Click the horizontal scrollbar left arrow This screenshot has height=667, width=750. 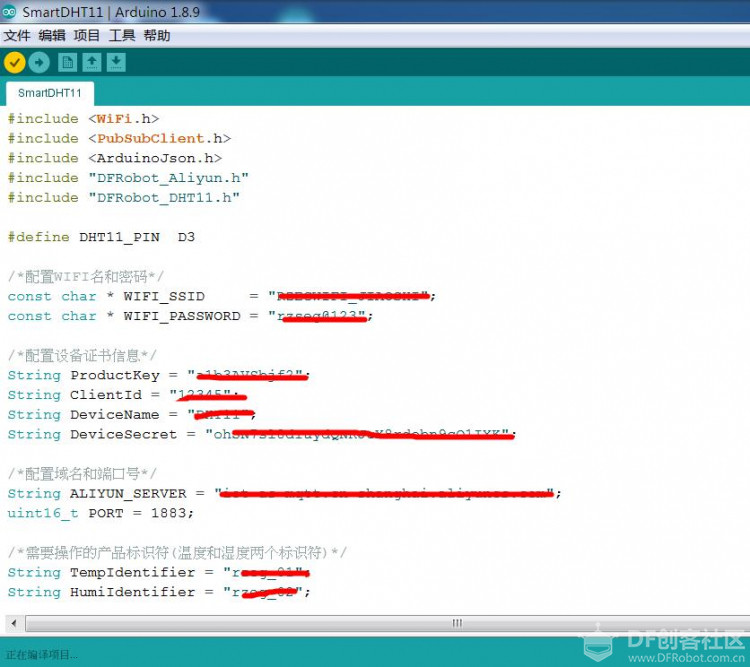click(14, 623)
